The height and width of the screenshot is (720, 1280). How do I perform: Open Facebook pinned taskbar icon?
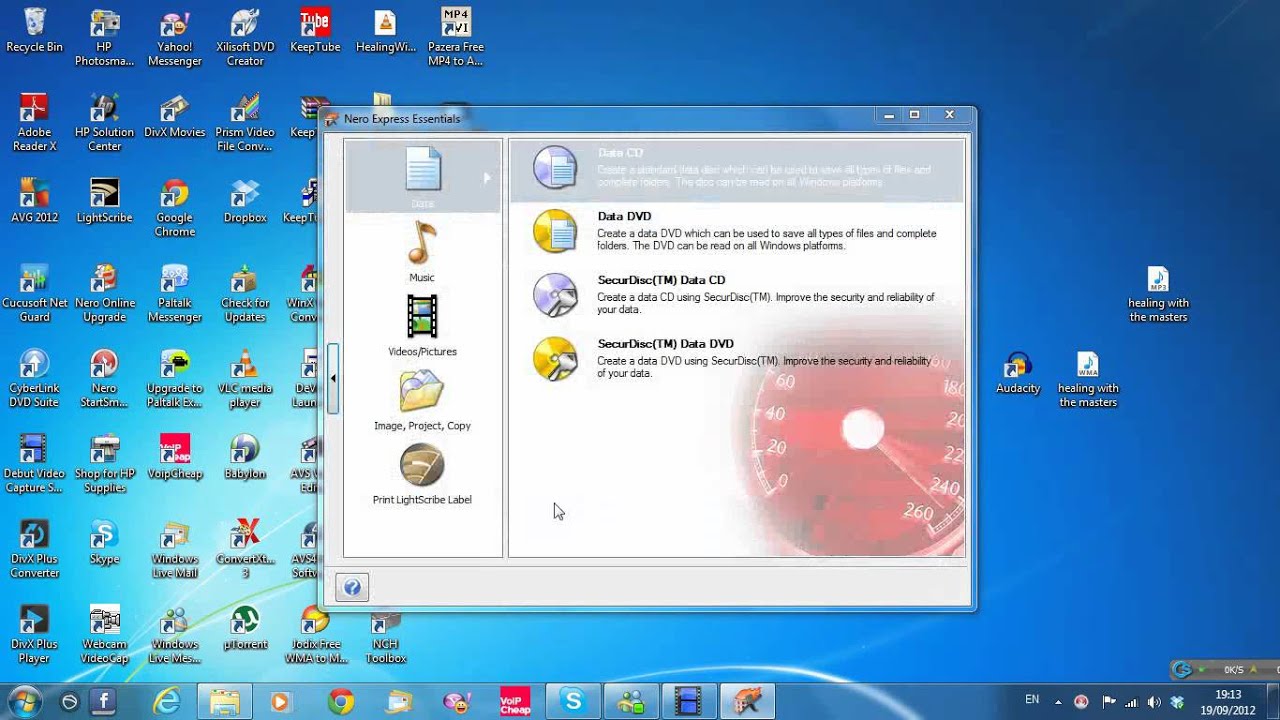tap(104, 701)
